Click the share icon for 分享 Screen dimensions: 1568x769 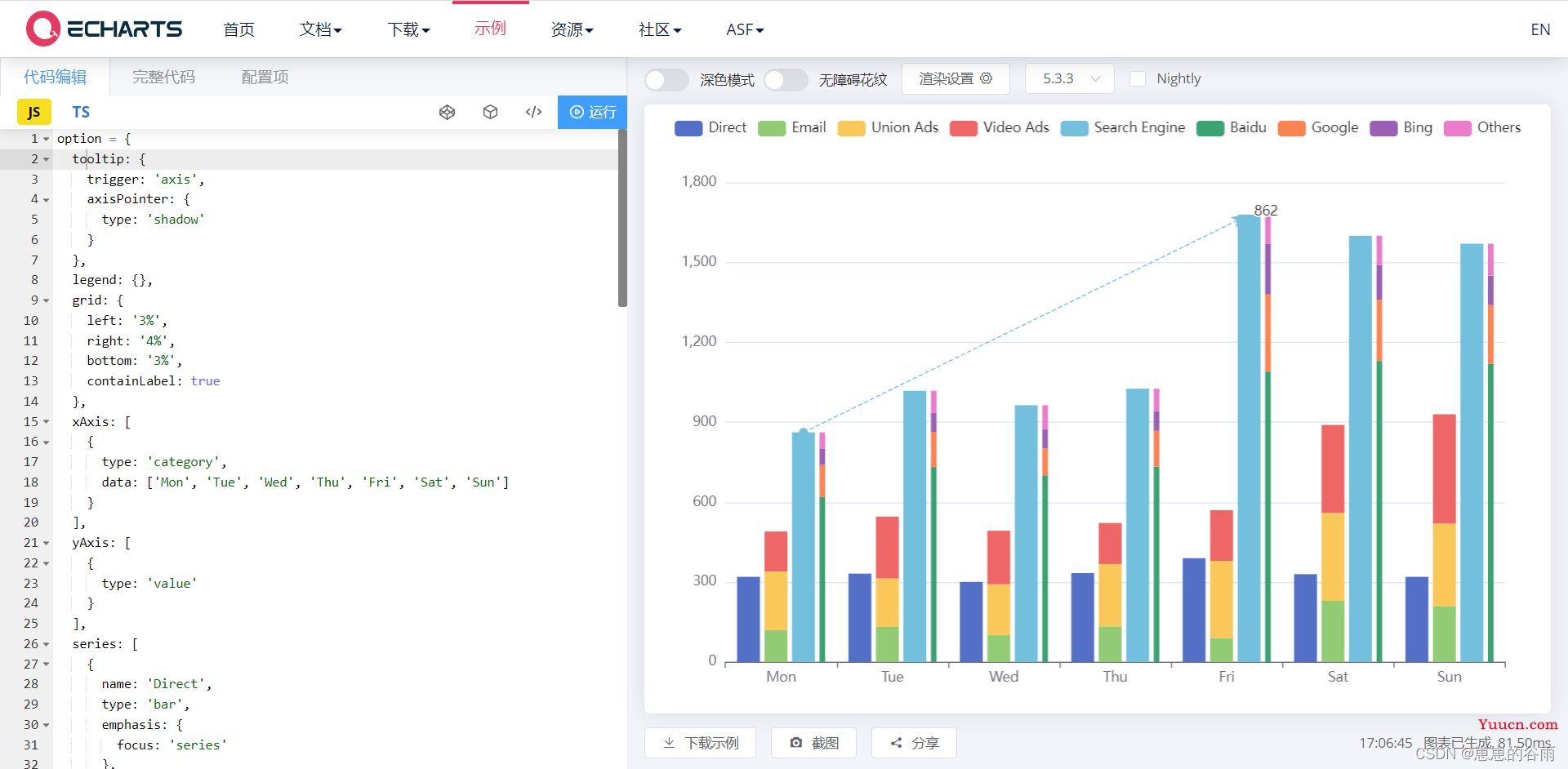point(896,743)
